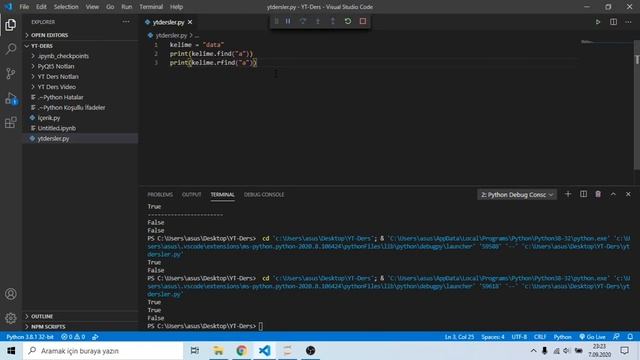Click the feedback icon in status bar
This screenshot has width=640, height=360.
click(x=616, y=337)
